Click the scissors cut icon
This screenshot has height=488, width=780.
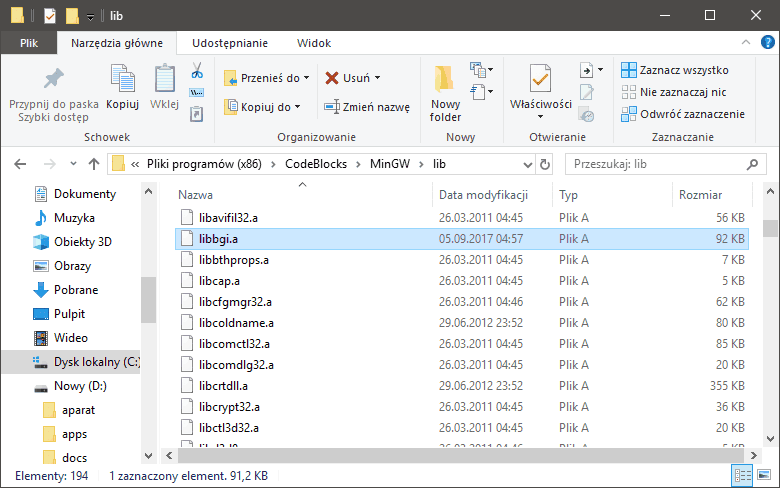[197, 71]
